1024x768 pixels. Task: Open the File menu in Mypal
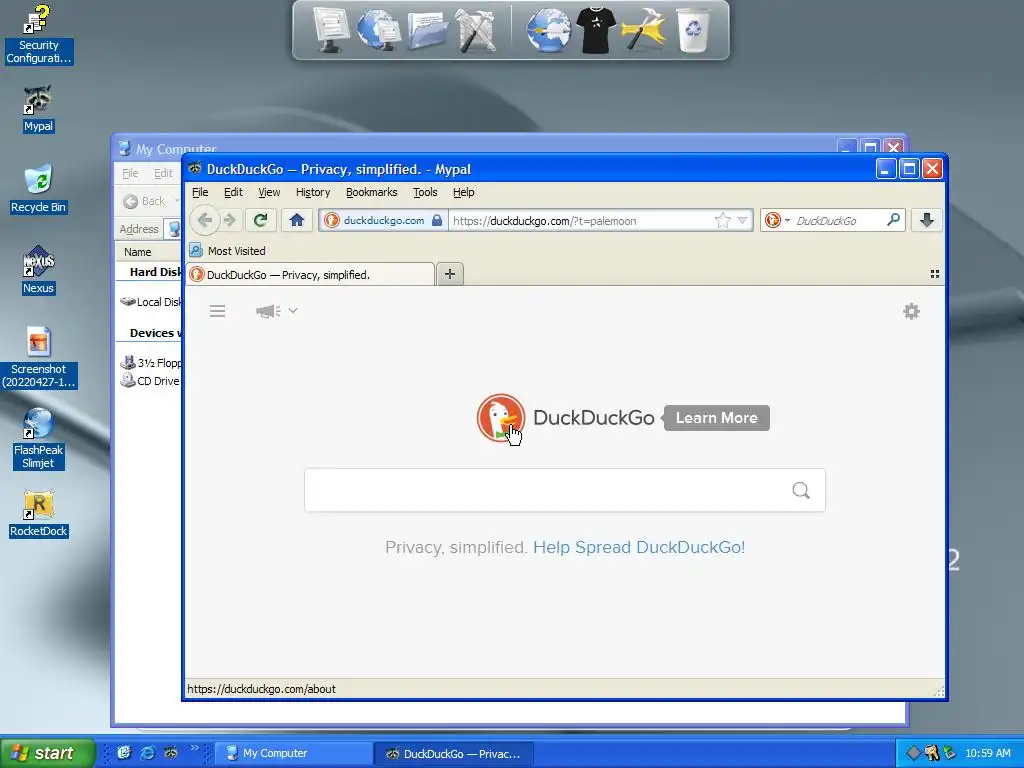point(200,192)
